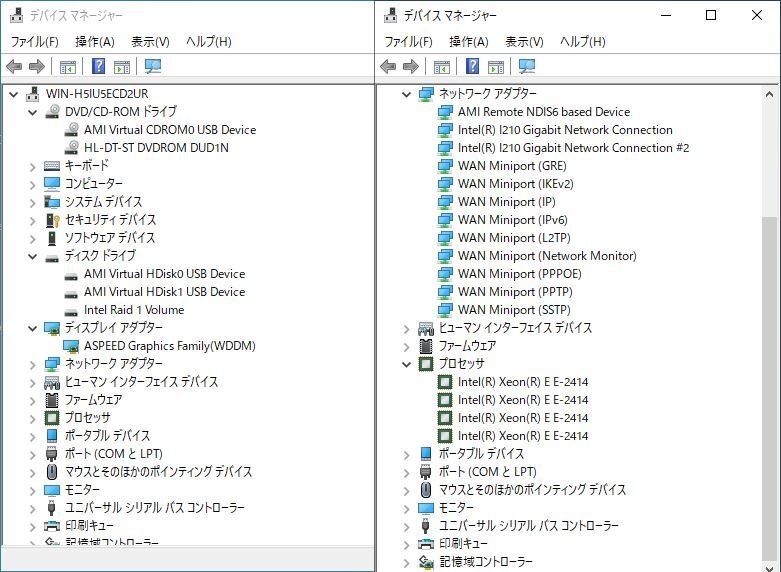The width and height of the screenshot is (781, 572).
Task: Click the HL-DT-ST DVDROM DUD1N drive icon
Action: click(72, 147)
